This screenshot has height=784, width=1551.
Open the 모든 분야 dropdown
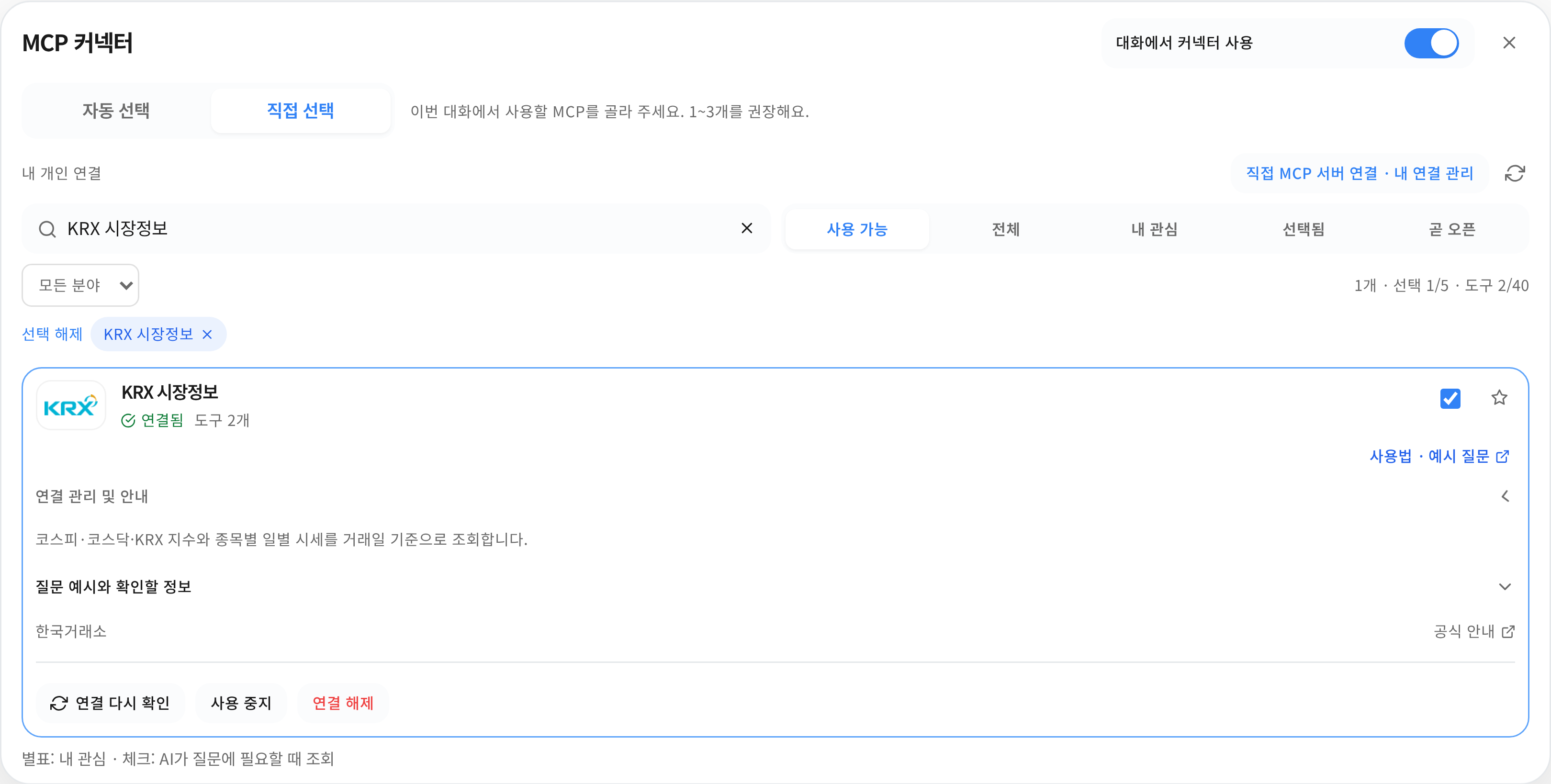tap(81, 285)
